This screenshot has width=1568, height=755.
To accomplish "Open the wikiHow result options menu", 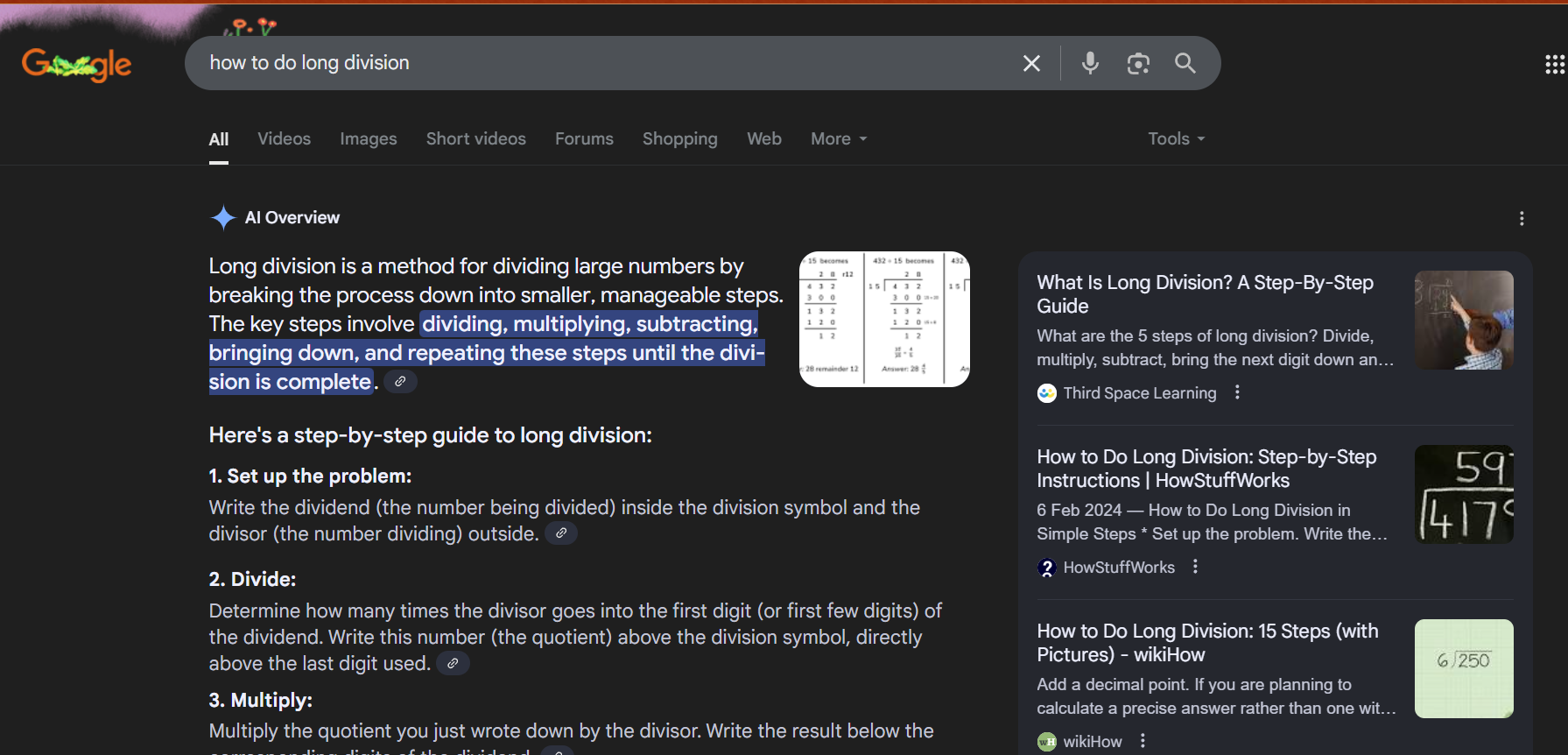I will click(x=1143, y=741).
